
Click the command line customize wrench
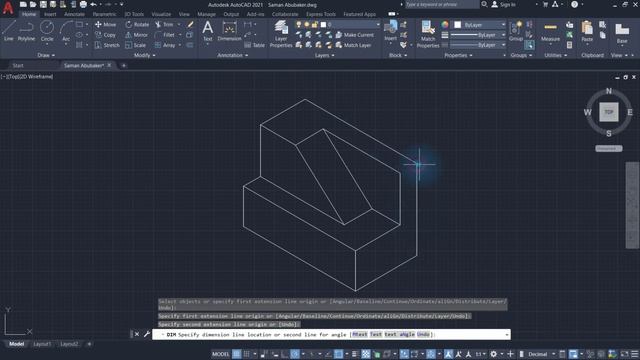[147, 334]
